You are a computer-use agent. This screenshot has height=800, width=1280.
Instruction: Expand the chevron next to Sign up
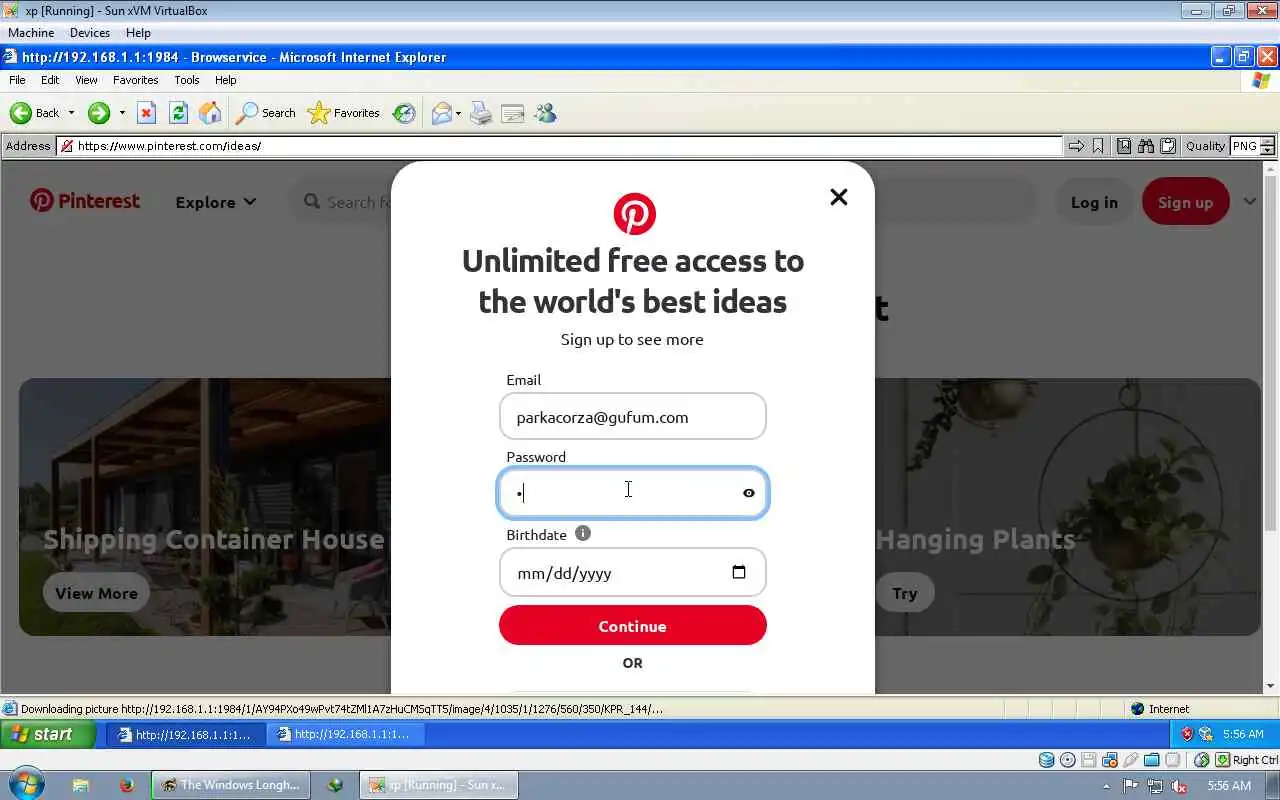[1250, 201]
